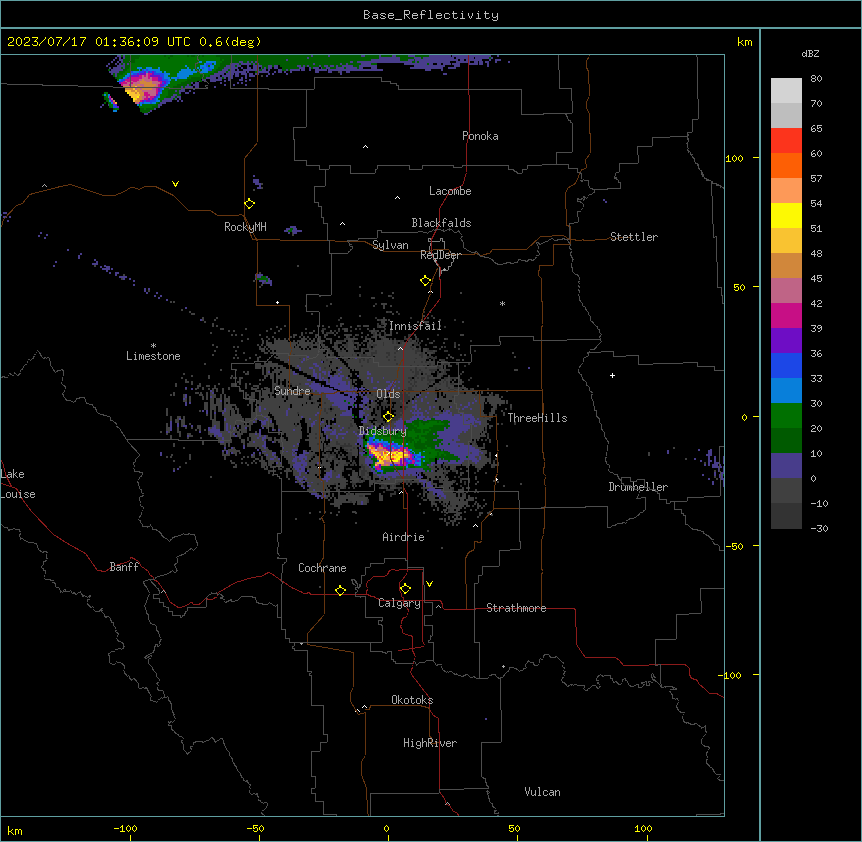Click the slate-blue 10 dBZ legend swatch
This screenshot has height=842, width=862.
(x=786, y=466)
